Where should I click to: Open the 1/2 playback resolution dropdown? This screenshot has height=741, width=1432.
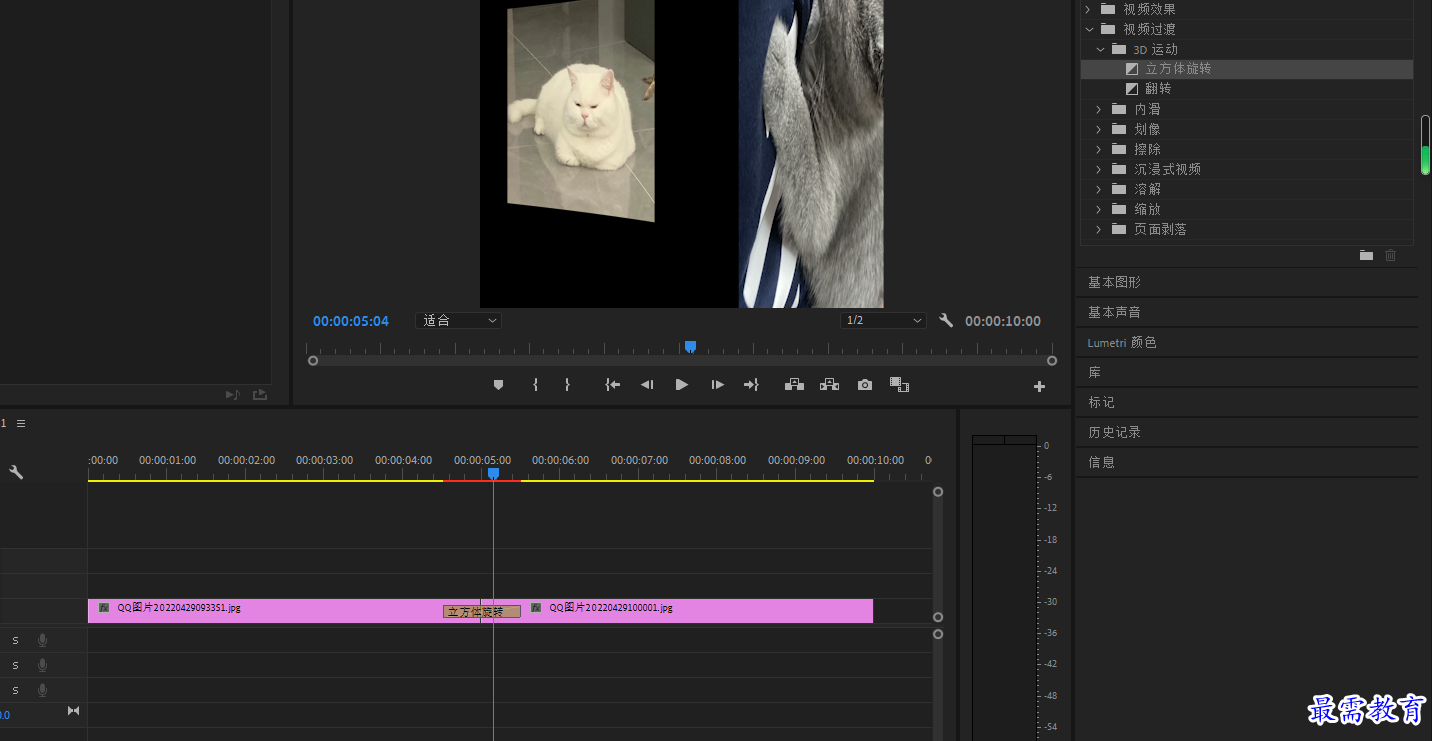coord(883,321)
